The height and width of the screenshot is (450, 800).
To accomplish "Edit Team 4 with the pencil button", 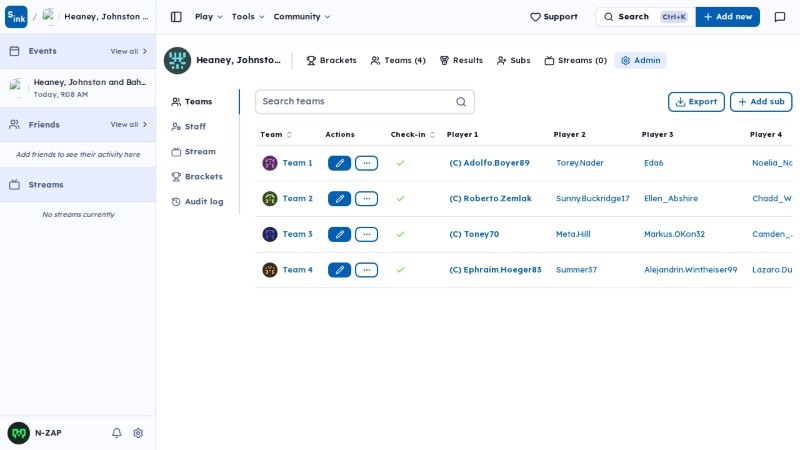I will pos(339,270).
